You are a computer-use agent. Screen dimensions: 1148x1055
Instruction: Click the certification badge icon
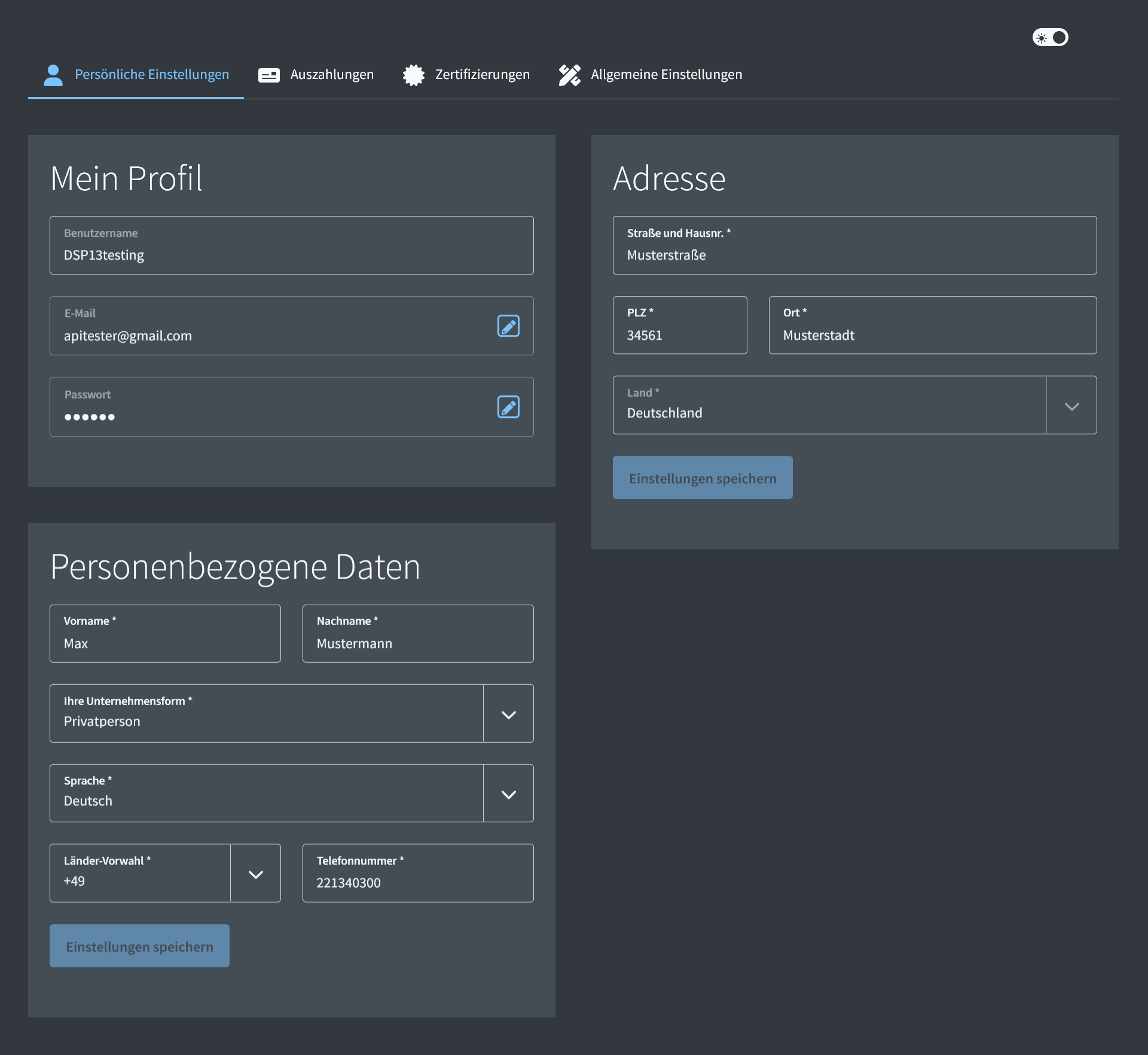pos(413,75)
